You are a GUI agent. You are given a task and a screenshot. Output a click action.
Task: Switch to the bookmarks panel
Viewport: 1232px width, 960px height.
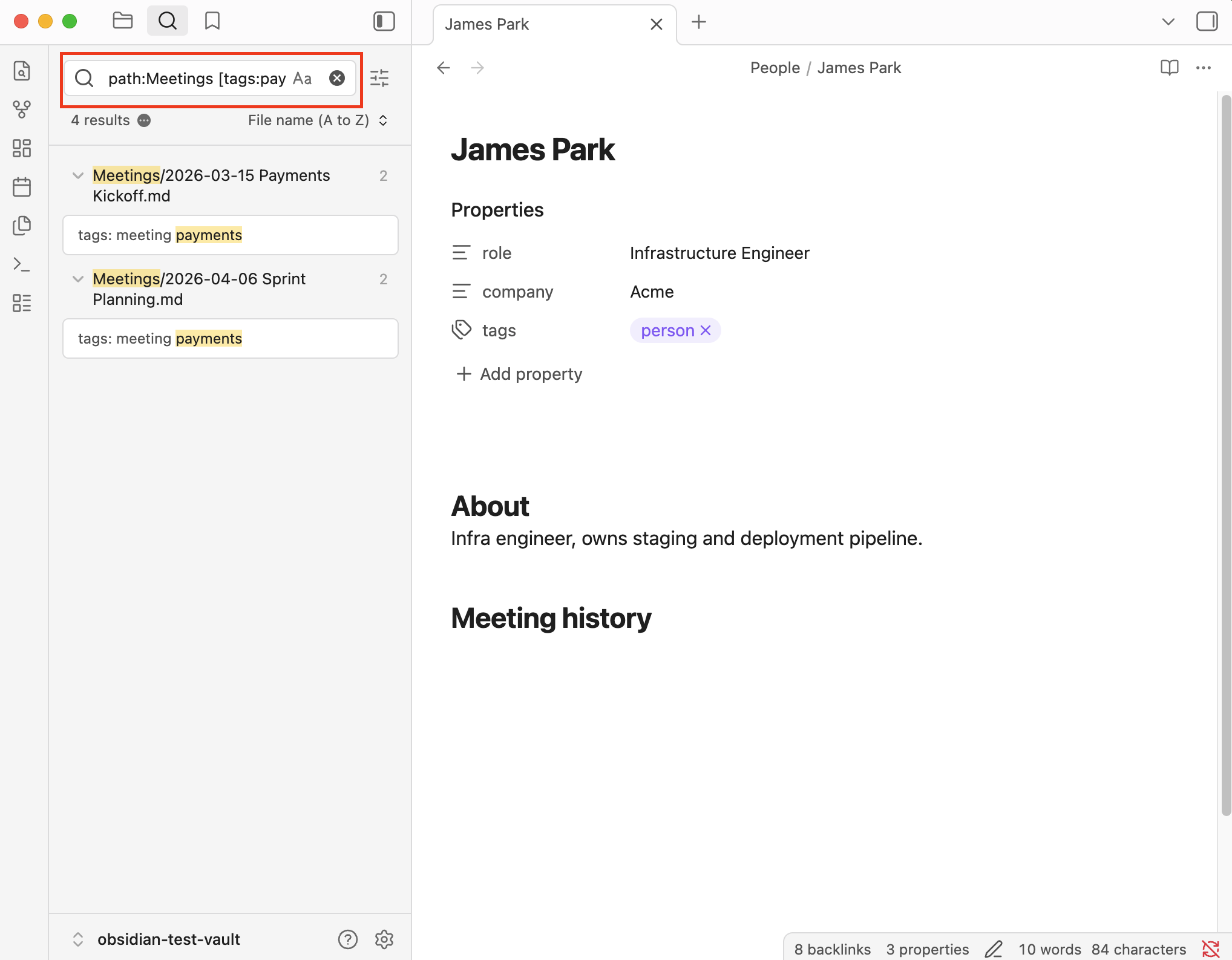212,21
